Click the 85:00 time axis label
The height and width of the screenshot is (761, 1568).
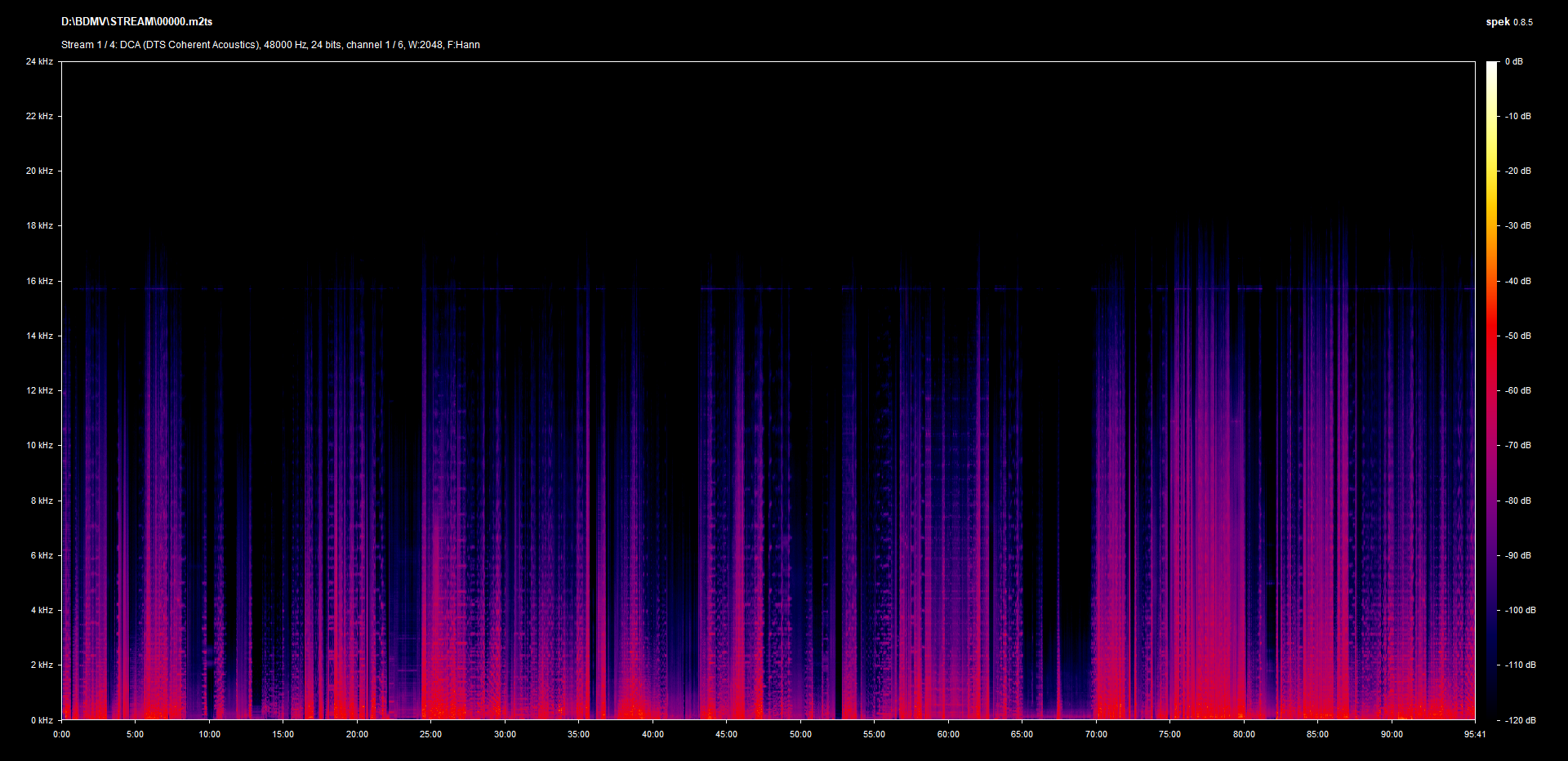pyautogui.click(x=1317, y=734)
